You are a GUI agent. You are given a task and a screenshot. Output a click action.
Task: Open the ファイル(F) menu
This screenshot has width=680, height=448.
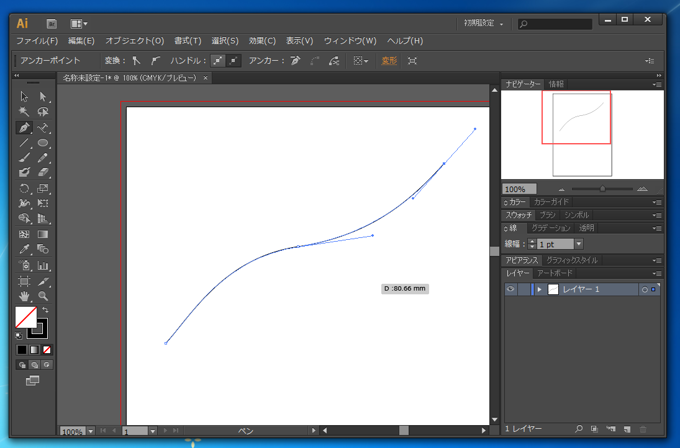coord(37,41)
